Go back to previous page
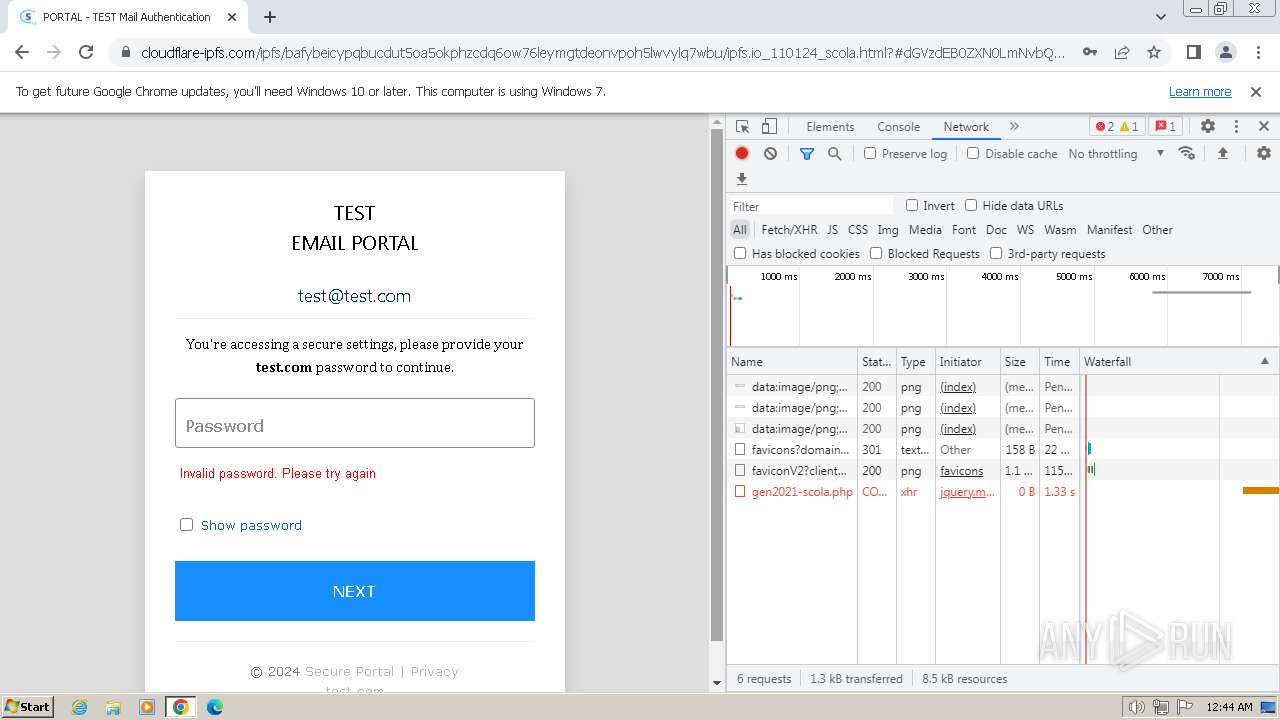This screenshot has height=720, width=1280. pos(22,52)
